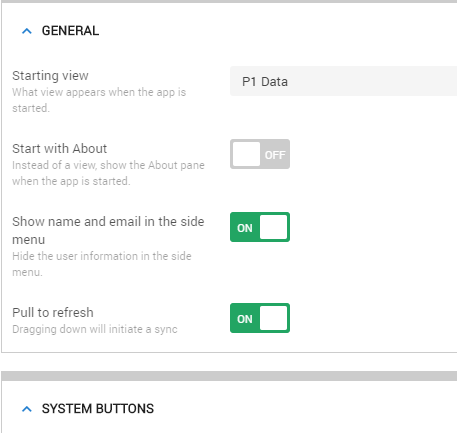Click the SYSTEM BUTTONS heading text
457x433 pixels.
coord(98,409)
